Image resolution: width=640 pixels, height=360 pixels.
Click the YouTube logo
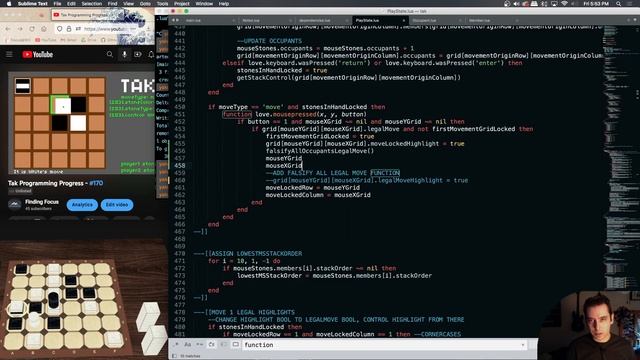tap(38, 54)
